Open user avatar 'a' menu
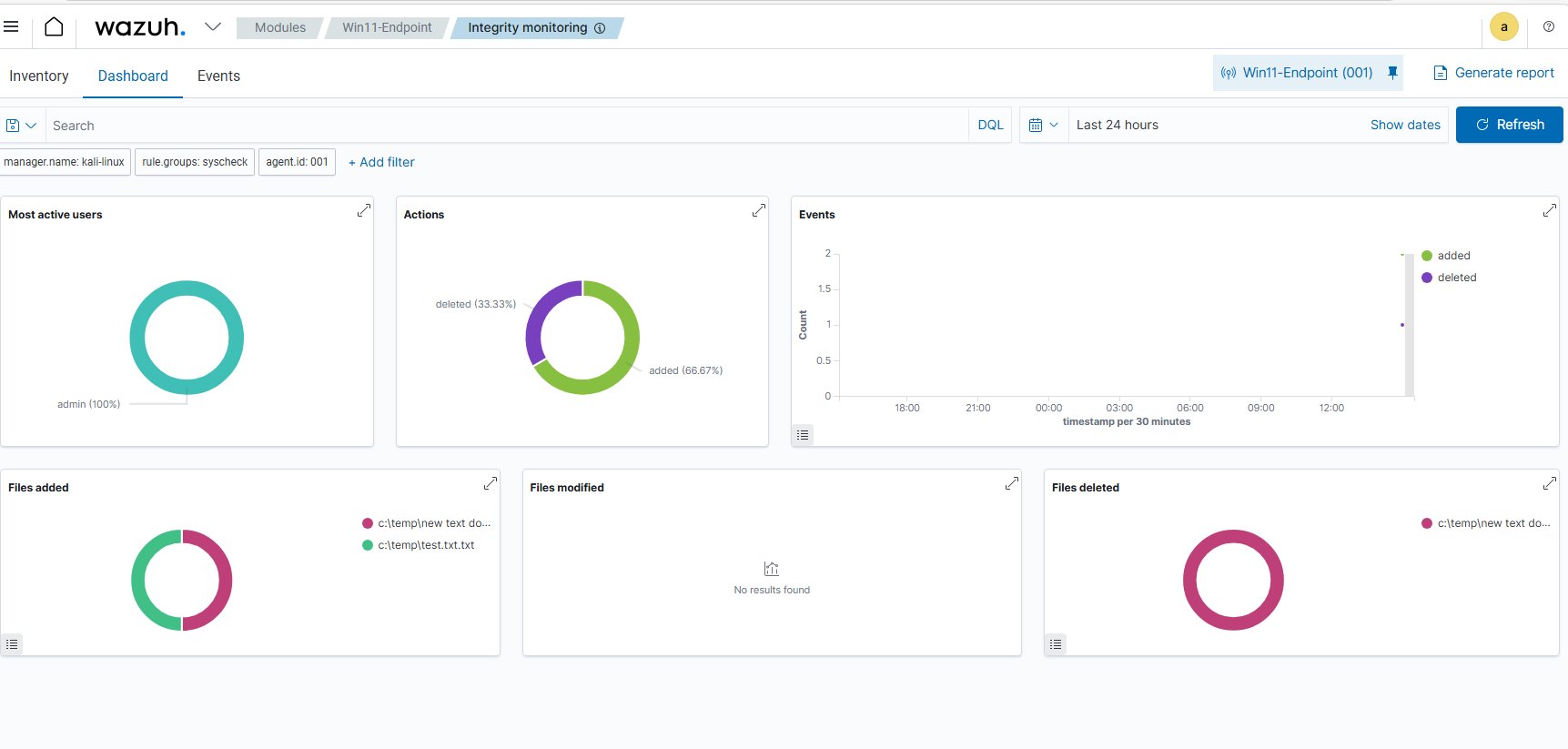The height and width of the screenshot is (749, 1568). pos(1503,27)
